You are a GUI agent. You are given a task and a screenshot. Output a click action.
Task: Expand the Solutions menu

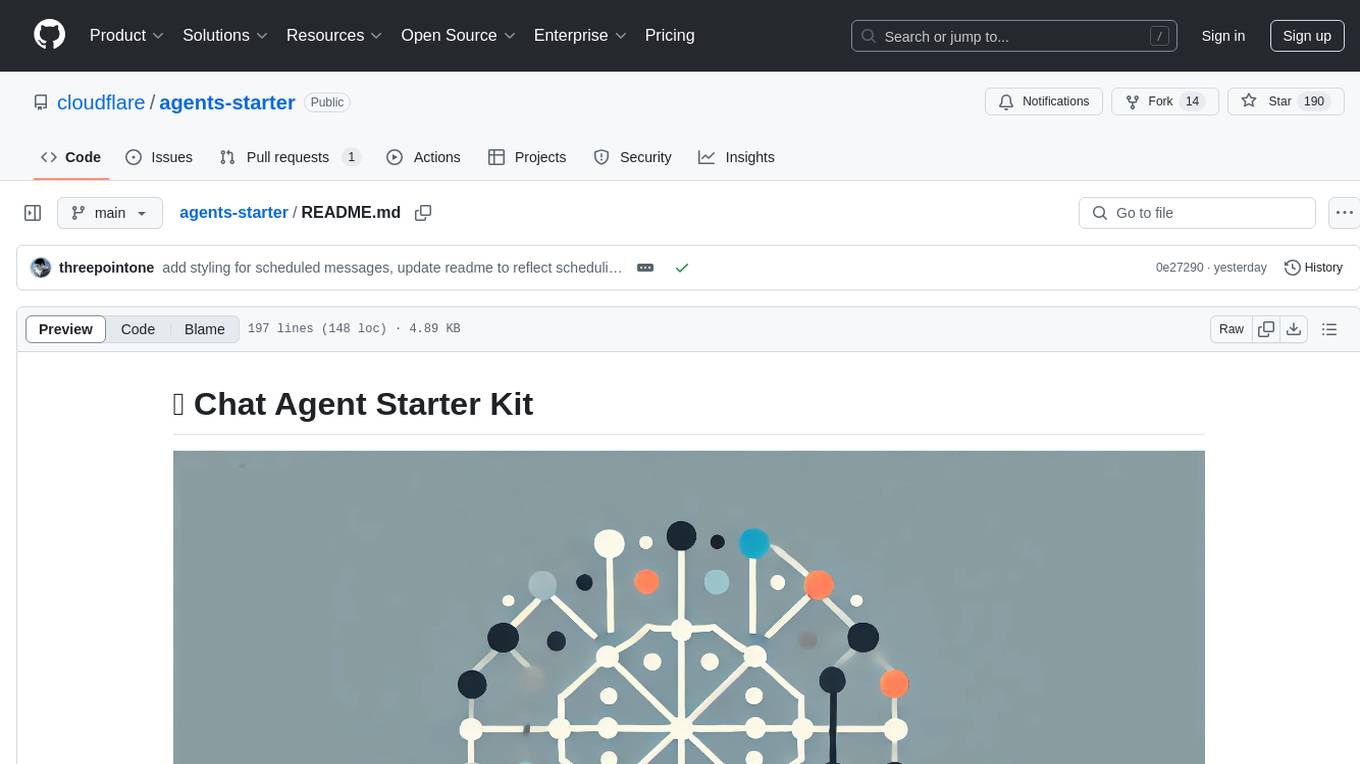(x=225, y=35)
